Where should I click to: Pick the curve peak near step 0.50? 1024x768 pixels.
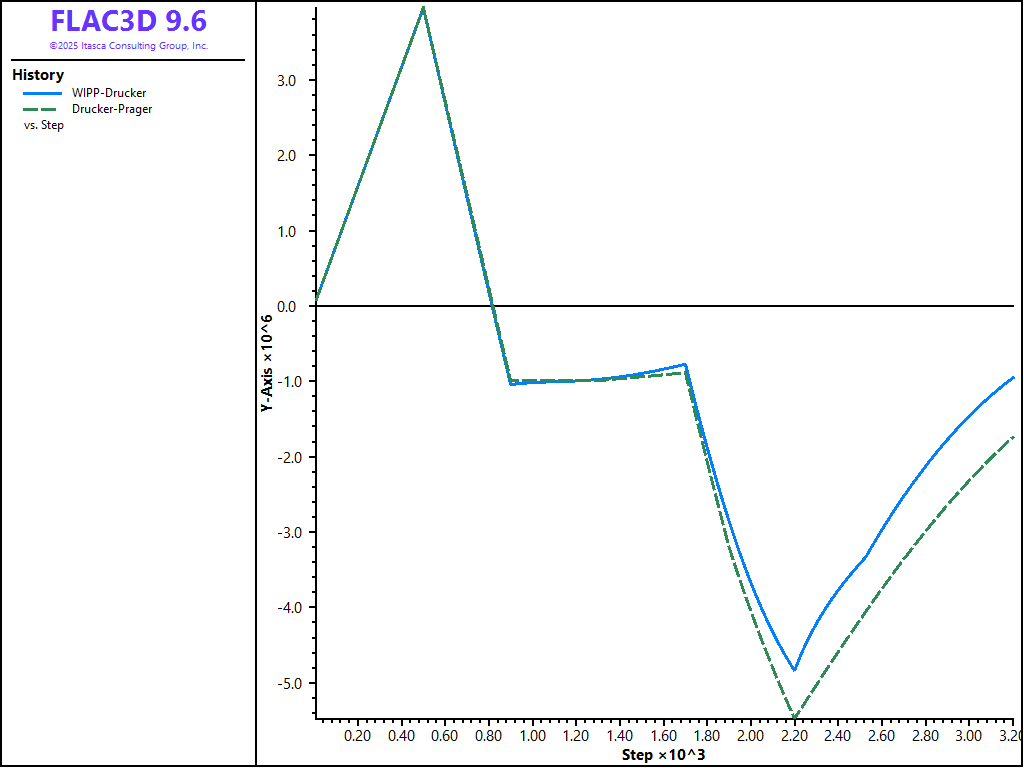(424, 8)
